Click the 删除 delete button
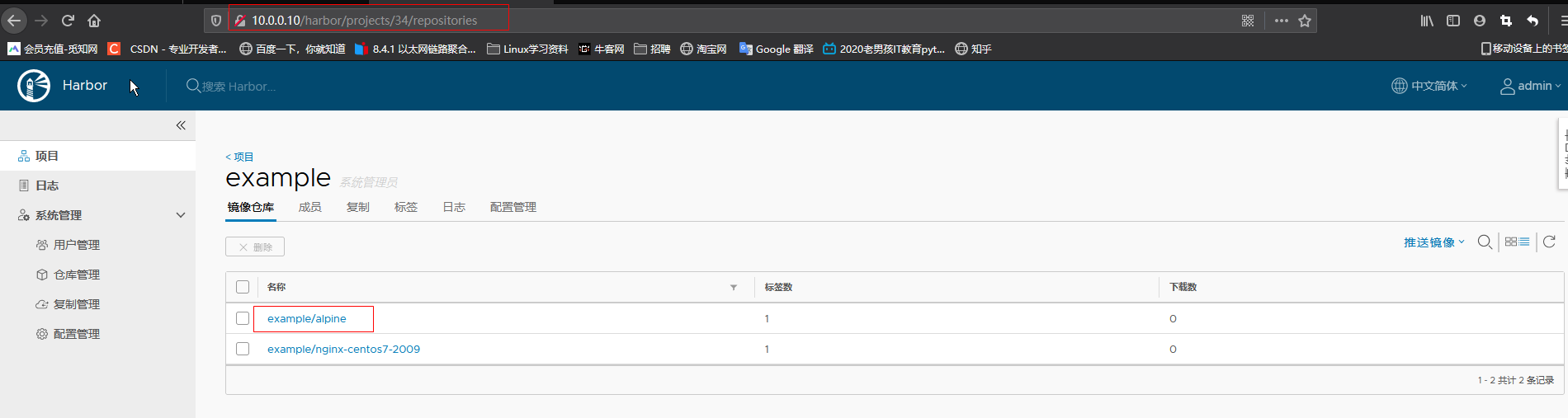 point(255,247)
